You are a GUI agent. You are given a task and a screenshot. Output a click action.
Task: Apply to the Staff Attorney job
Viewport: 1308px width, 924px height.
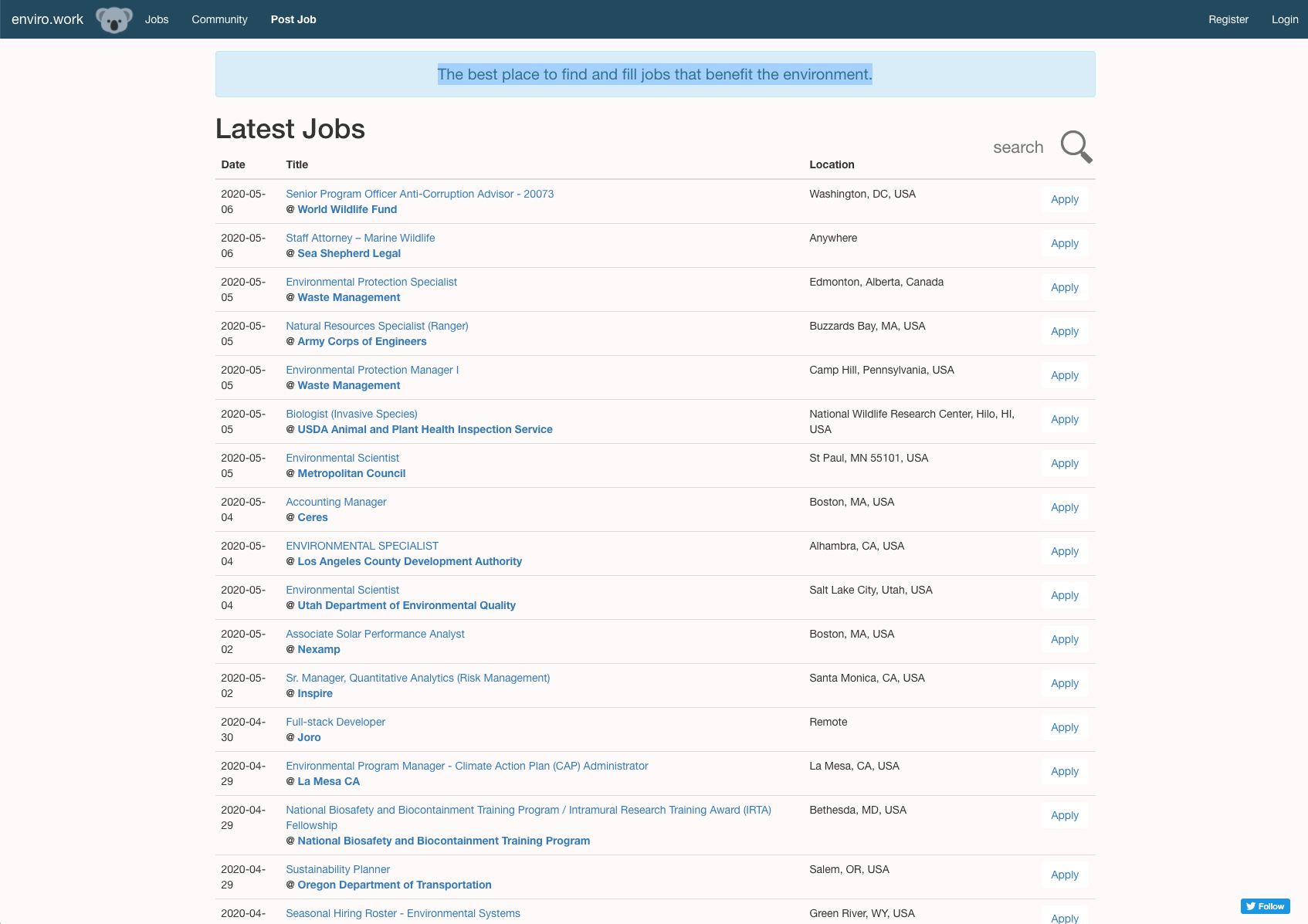click(x=1064, y=243)
